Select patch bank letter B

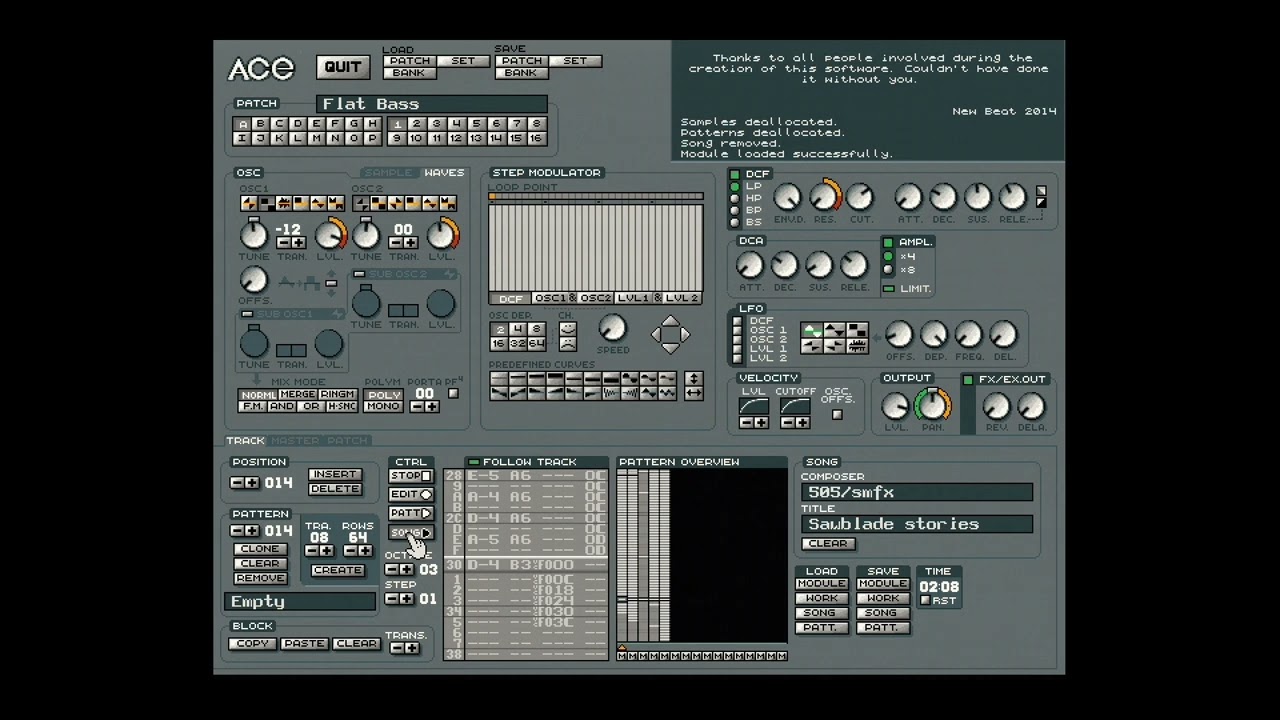[x=260, y=124]
